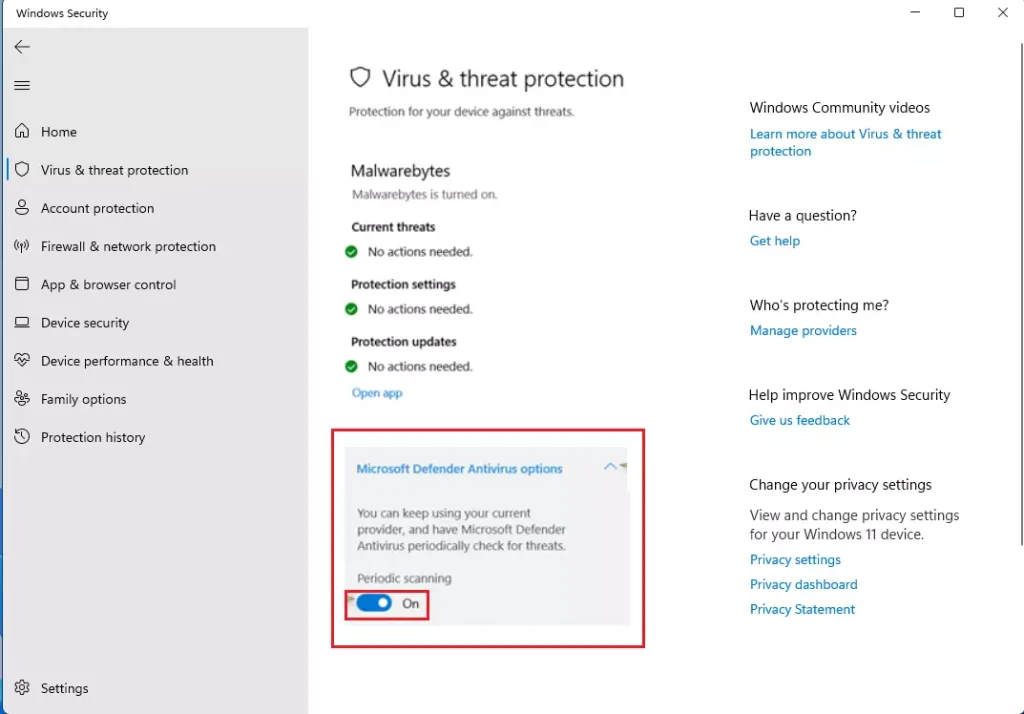Viewport: 1024px width, 714px height.
Task: Open the hamburger navigation menu
Action: pyautogui.click(x=22, y=86)
